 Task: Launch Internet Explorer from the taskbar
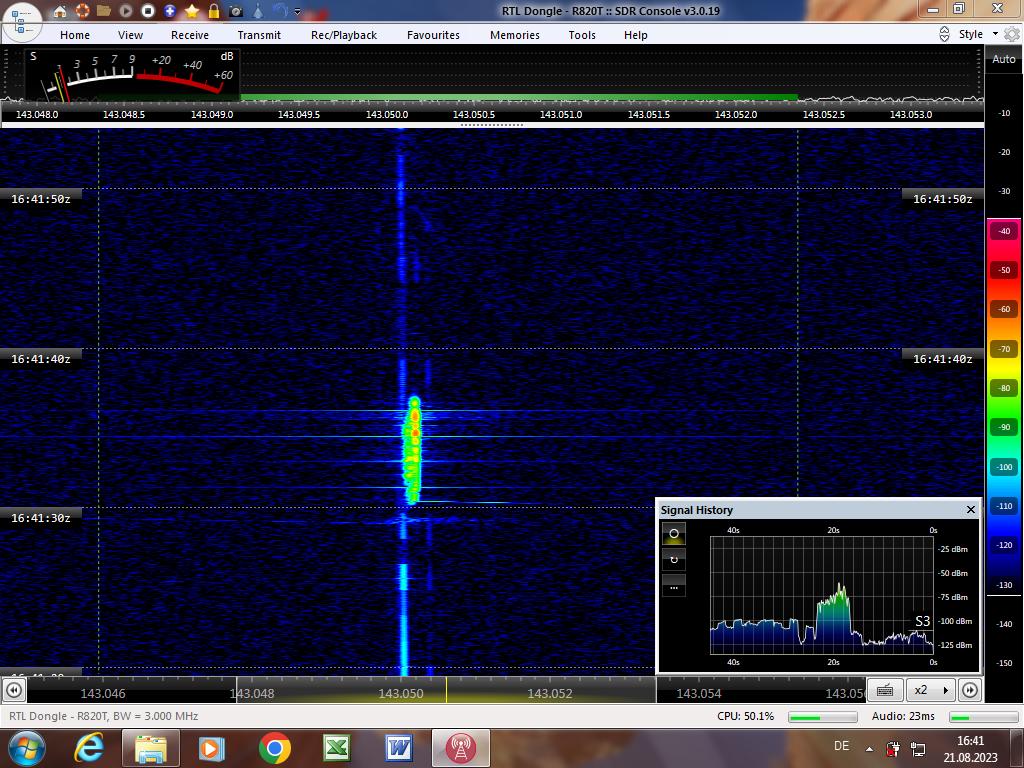coord(89,748)
